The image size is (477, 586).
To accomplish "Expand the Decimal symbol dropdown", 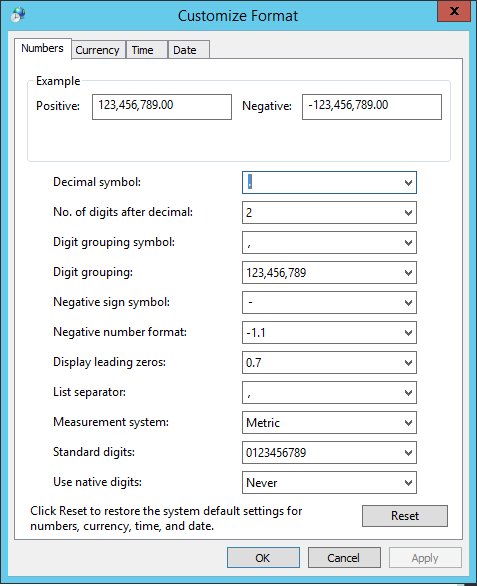I will tap(408, 183).
